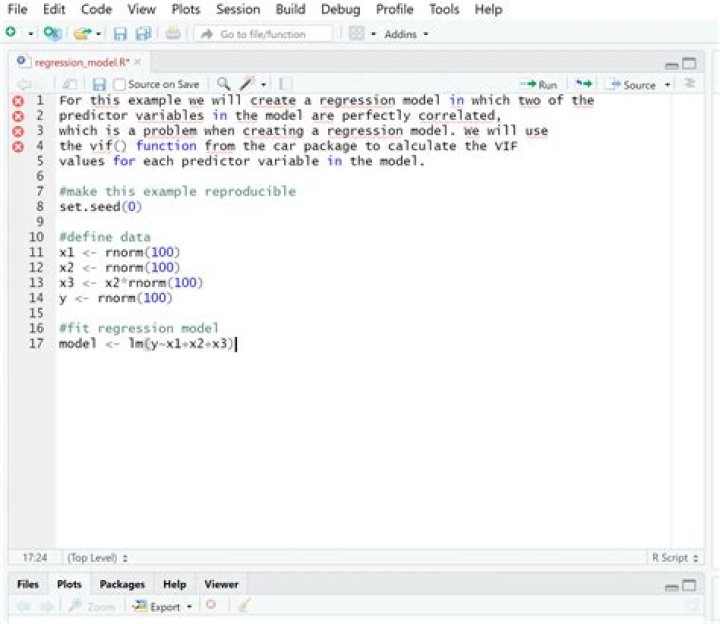The image size is (720, 624).
Task: Click the Print icon in main toolbar
Action: [x=173, y=34]
